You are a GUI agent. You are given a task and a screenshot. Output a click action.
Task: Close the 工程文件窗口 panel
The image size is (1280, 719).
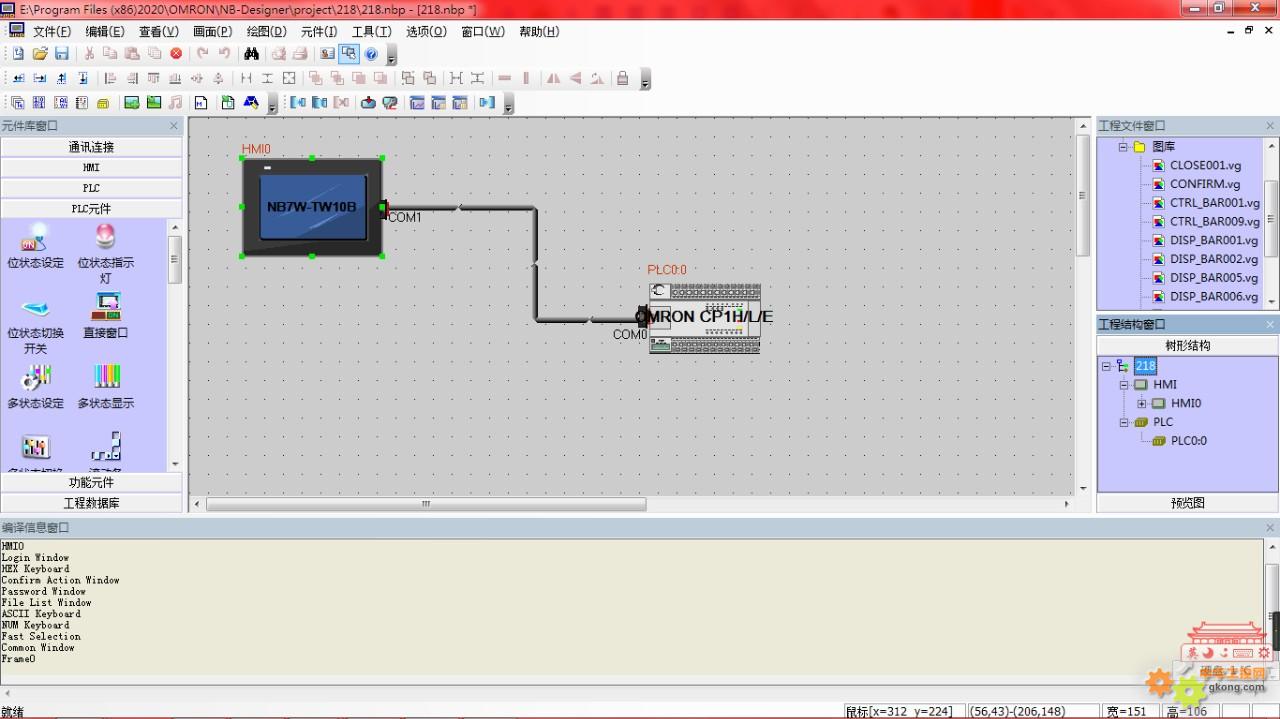coord(1271,126)
